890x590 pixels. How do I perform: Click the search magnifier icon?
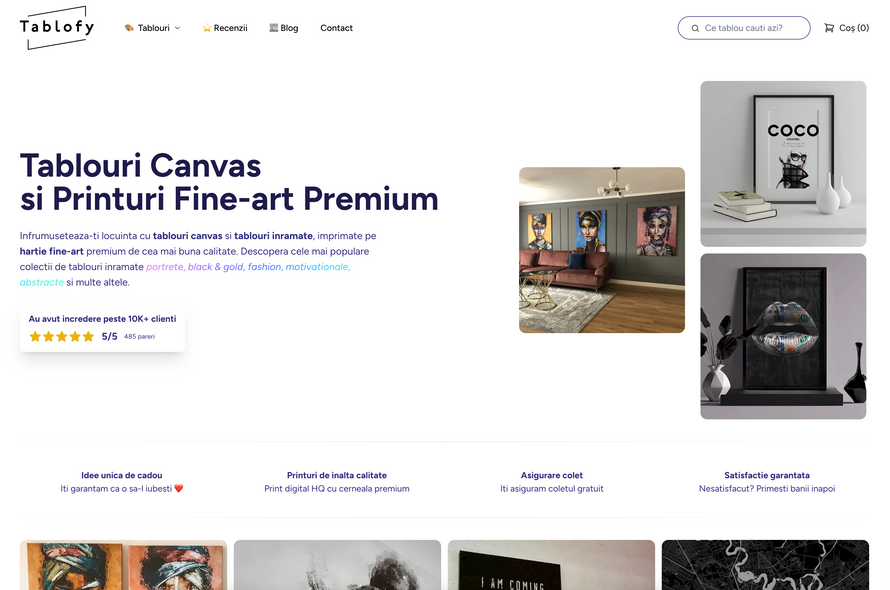click(x=695, y=28)
